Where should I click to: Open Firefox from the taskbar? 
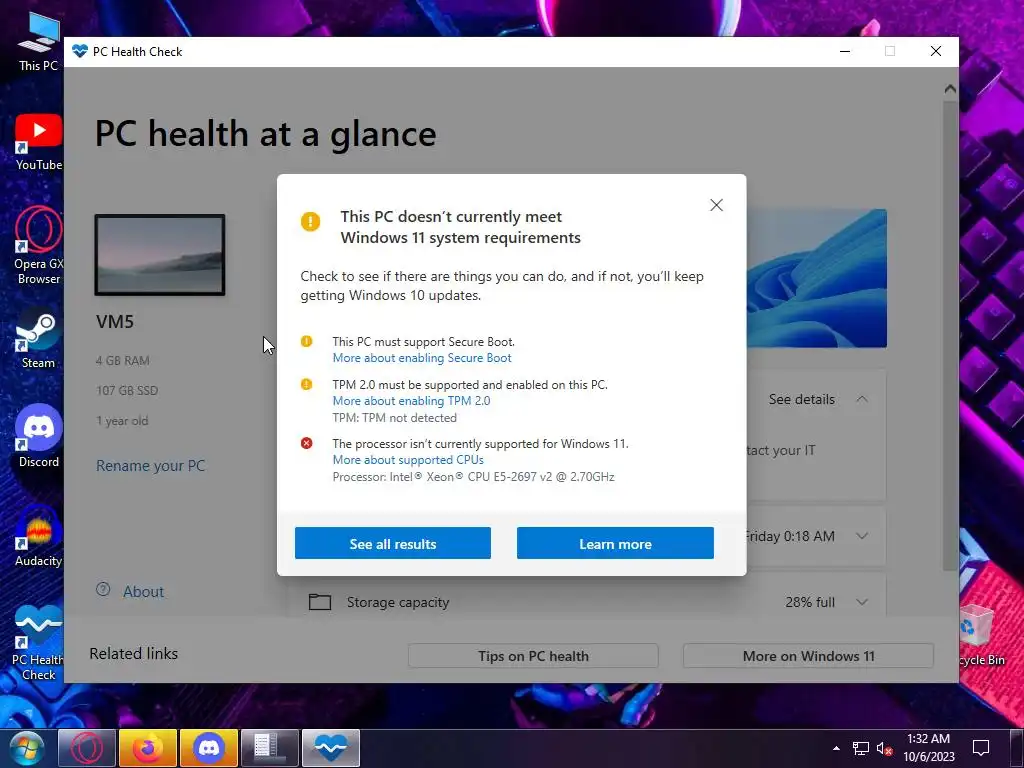click(148, 748)
